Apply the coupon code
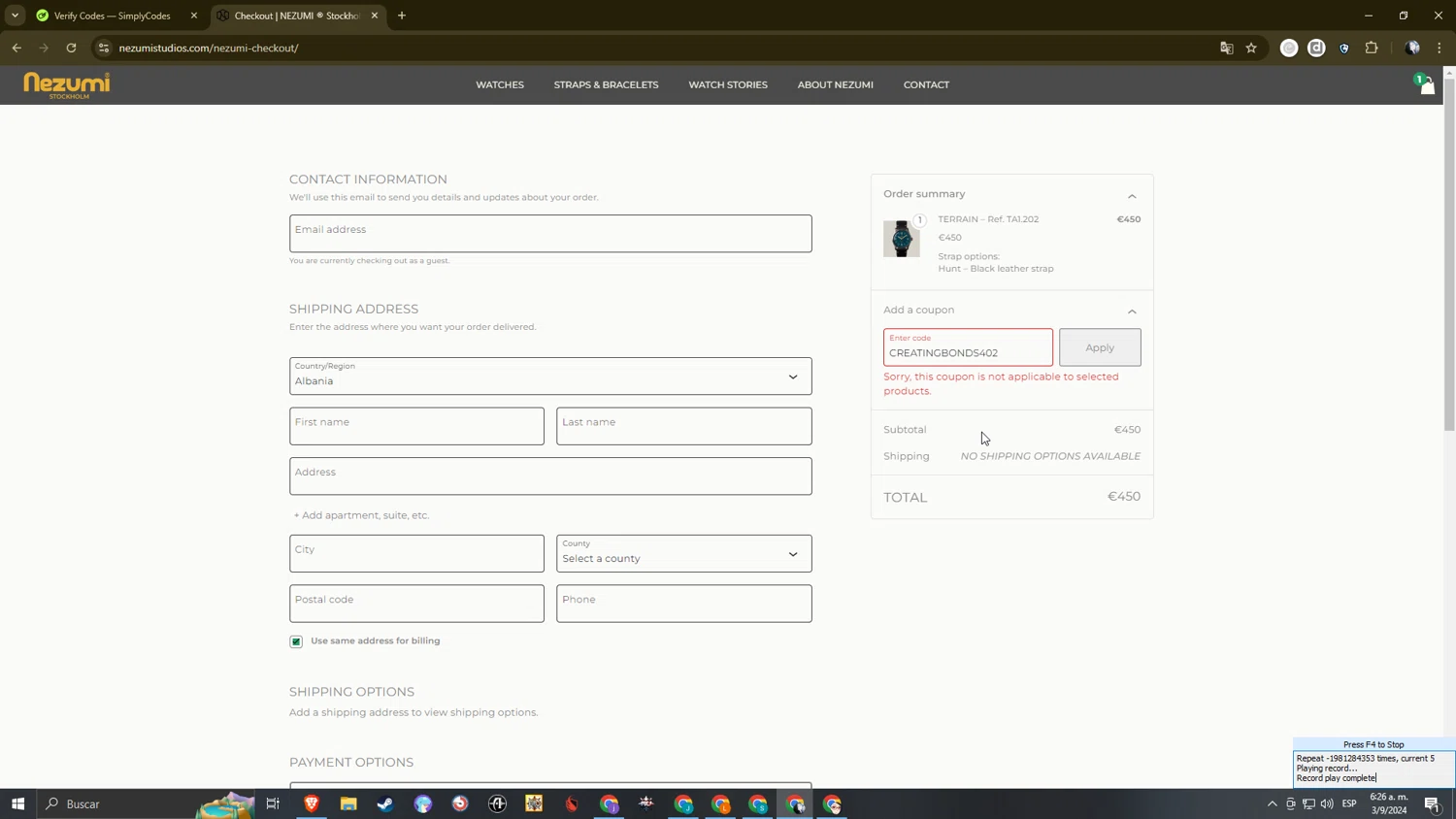The width and height of the screenshot is (1456, 819). (x=1100, y=347)
